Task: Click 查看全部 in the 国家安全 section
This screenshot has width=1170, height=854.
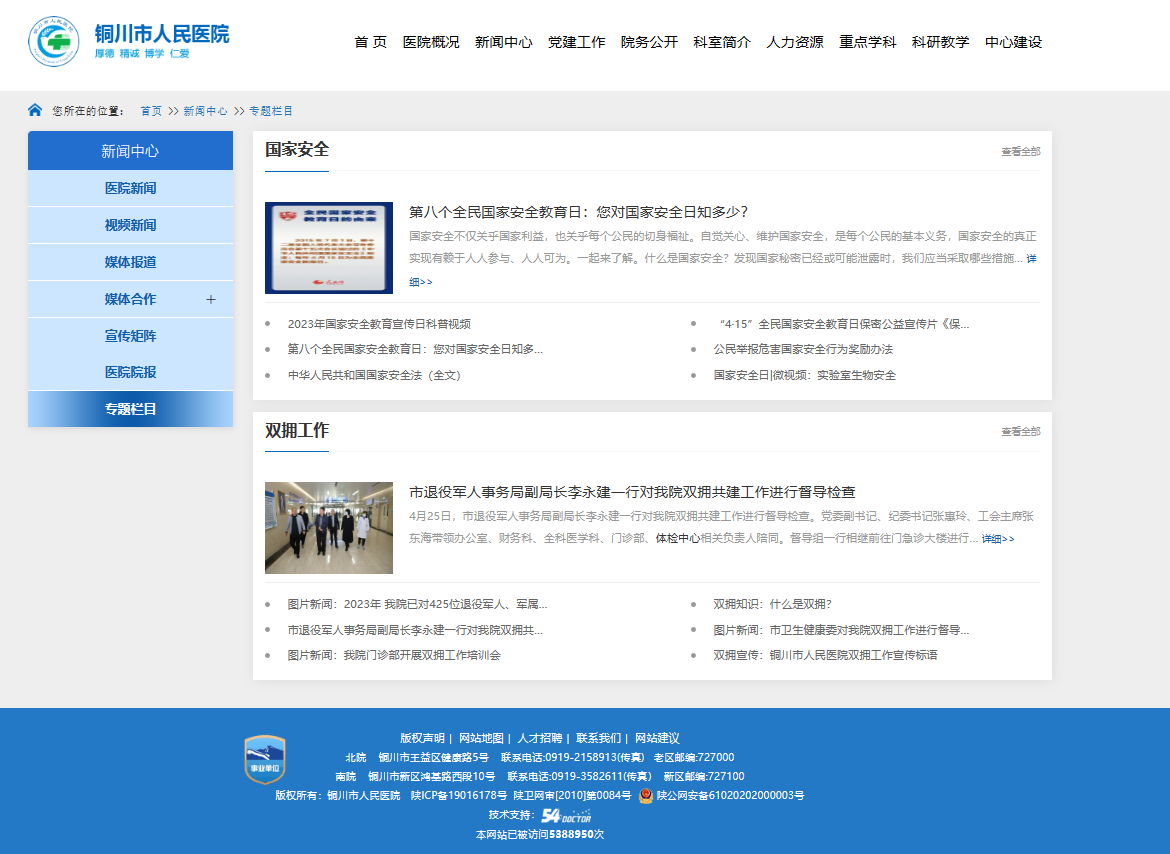Action: (1020, 152)
